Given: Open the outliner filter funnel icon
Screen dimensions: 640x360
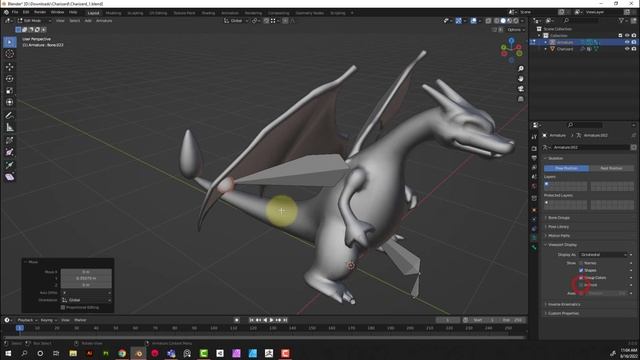Looking at the screenshot, I should click(621, 20).
